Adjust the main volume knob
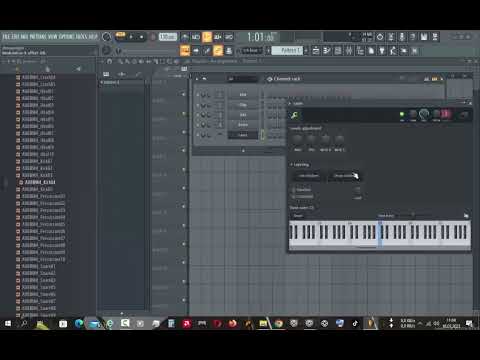The width and height of the screenshot is (480, 360). [107, 37]
